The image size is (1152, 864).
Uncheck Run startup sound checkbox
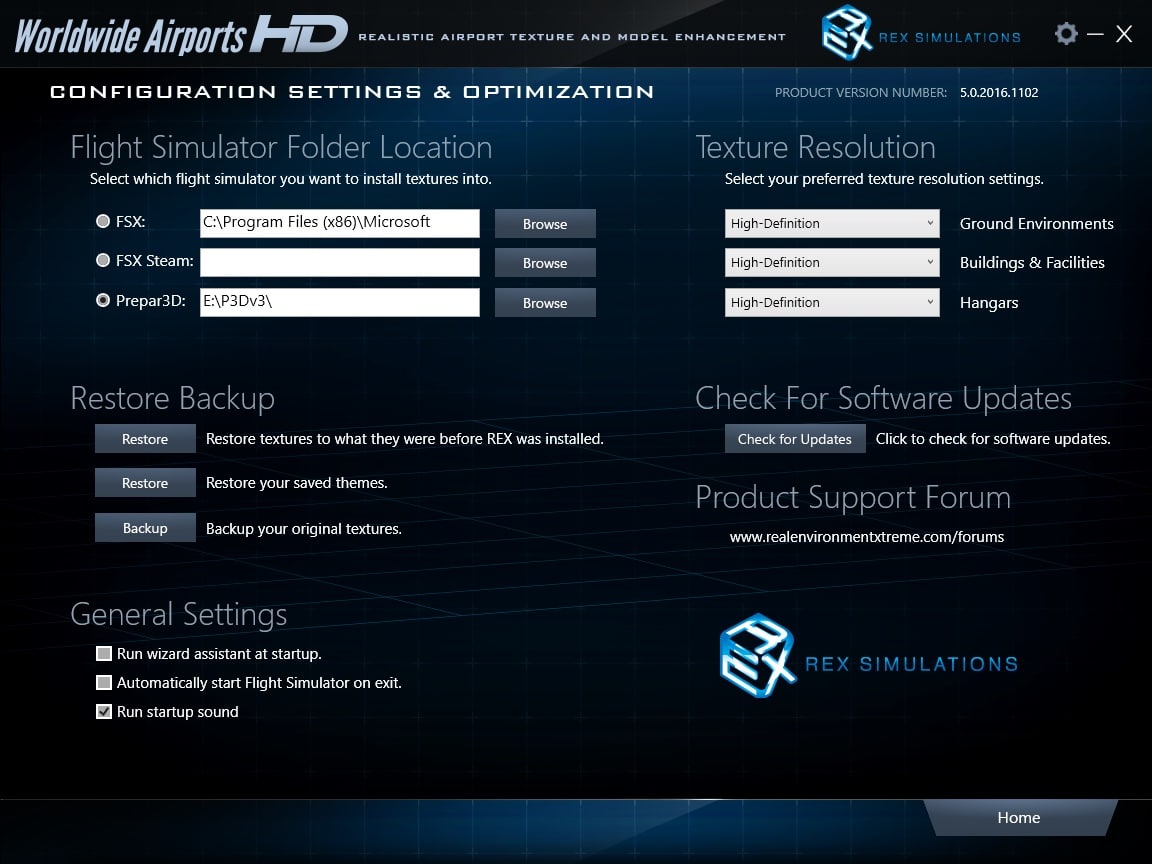pyautogui.click(x=104, y=712)
